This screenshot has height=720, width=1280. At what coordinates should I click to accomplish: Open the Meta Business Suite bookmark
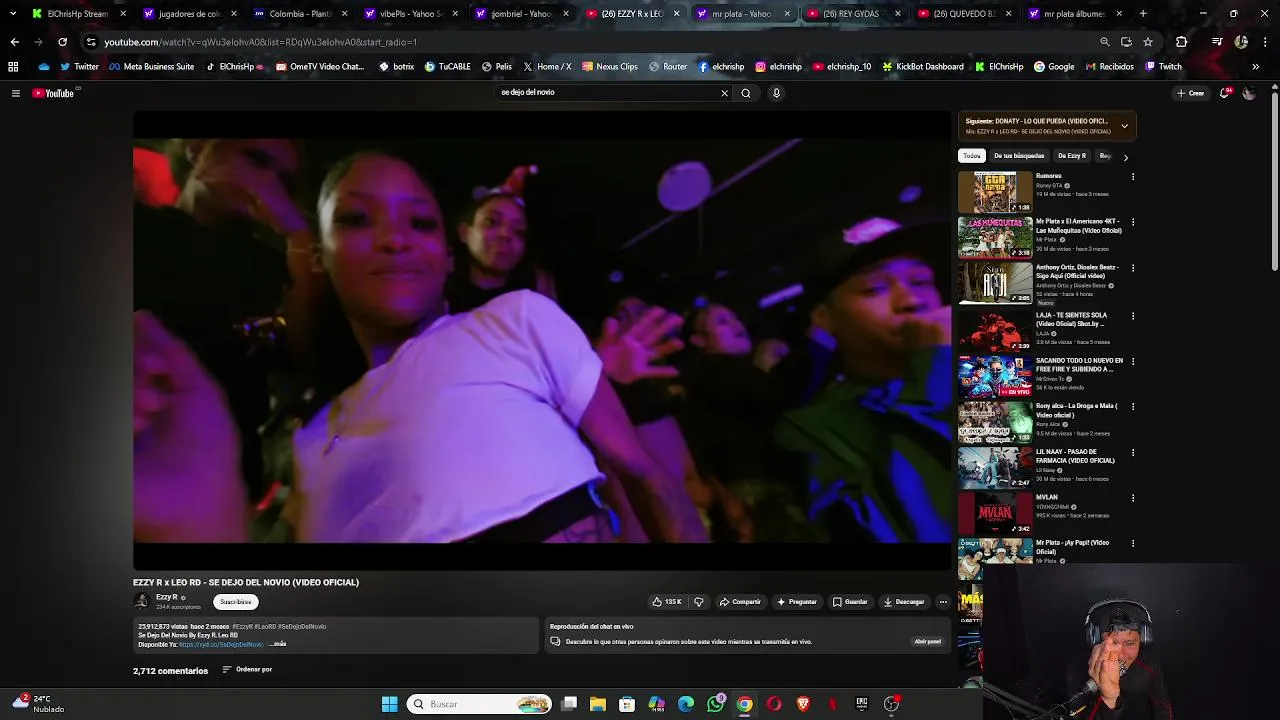point(151,67)
